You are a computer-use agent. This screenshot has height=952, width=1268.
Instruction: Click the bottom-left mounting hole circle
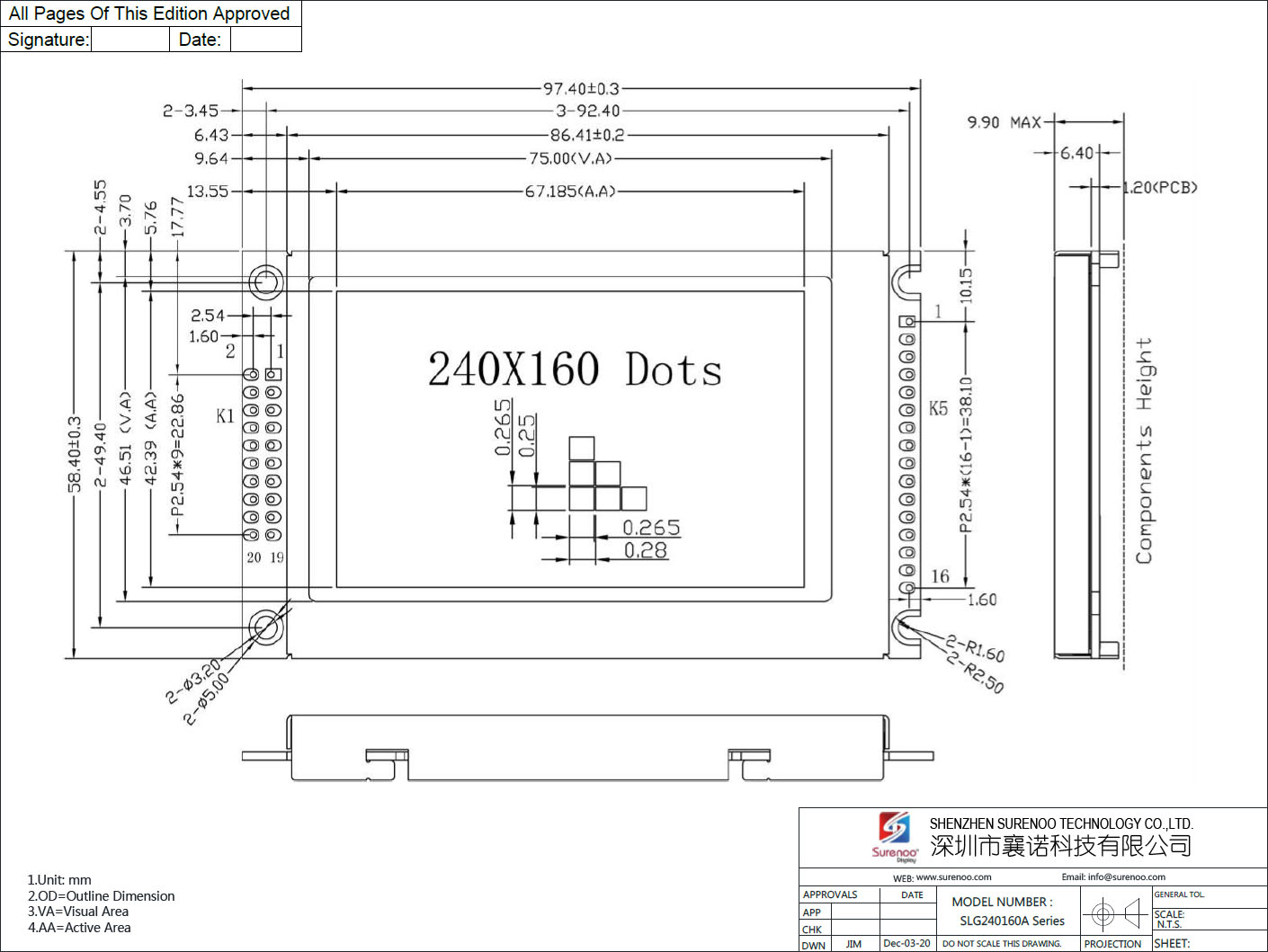point(265,627)
